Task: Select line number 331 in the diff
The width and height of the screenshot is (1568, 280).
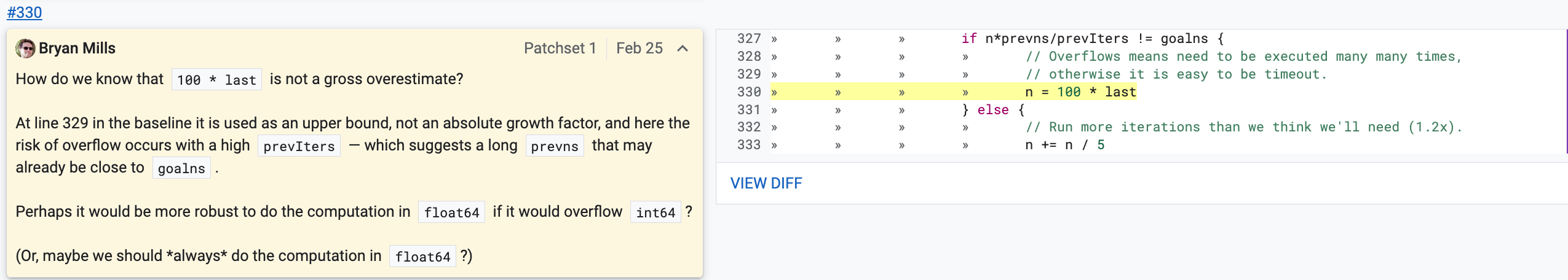Action: point(749,110)
